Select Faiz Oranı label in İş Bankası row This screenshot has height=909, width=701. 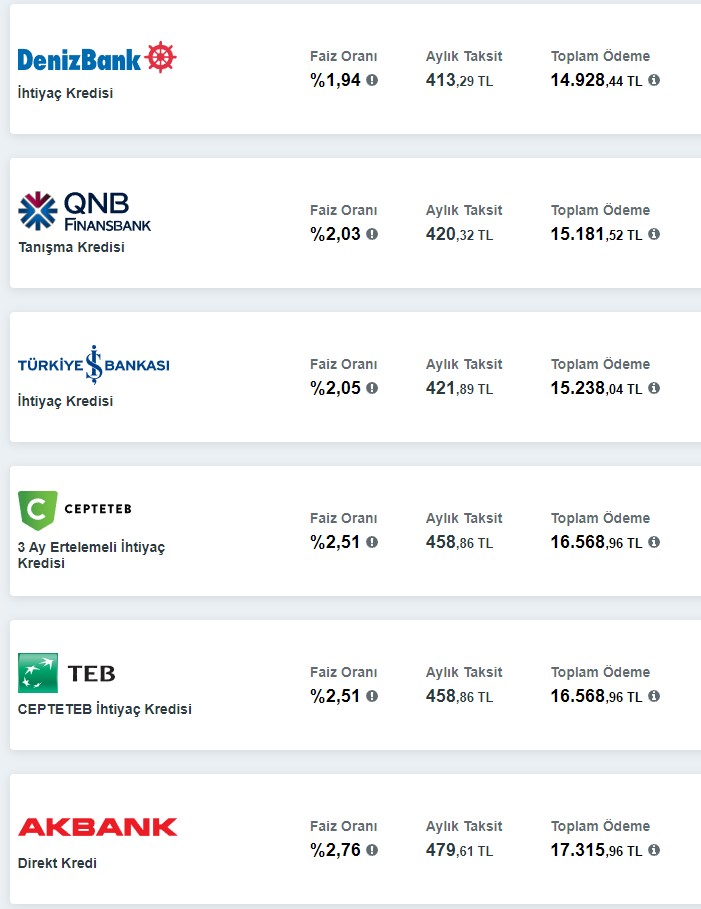coord(343,364)
